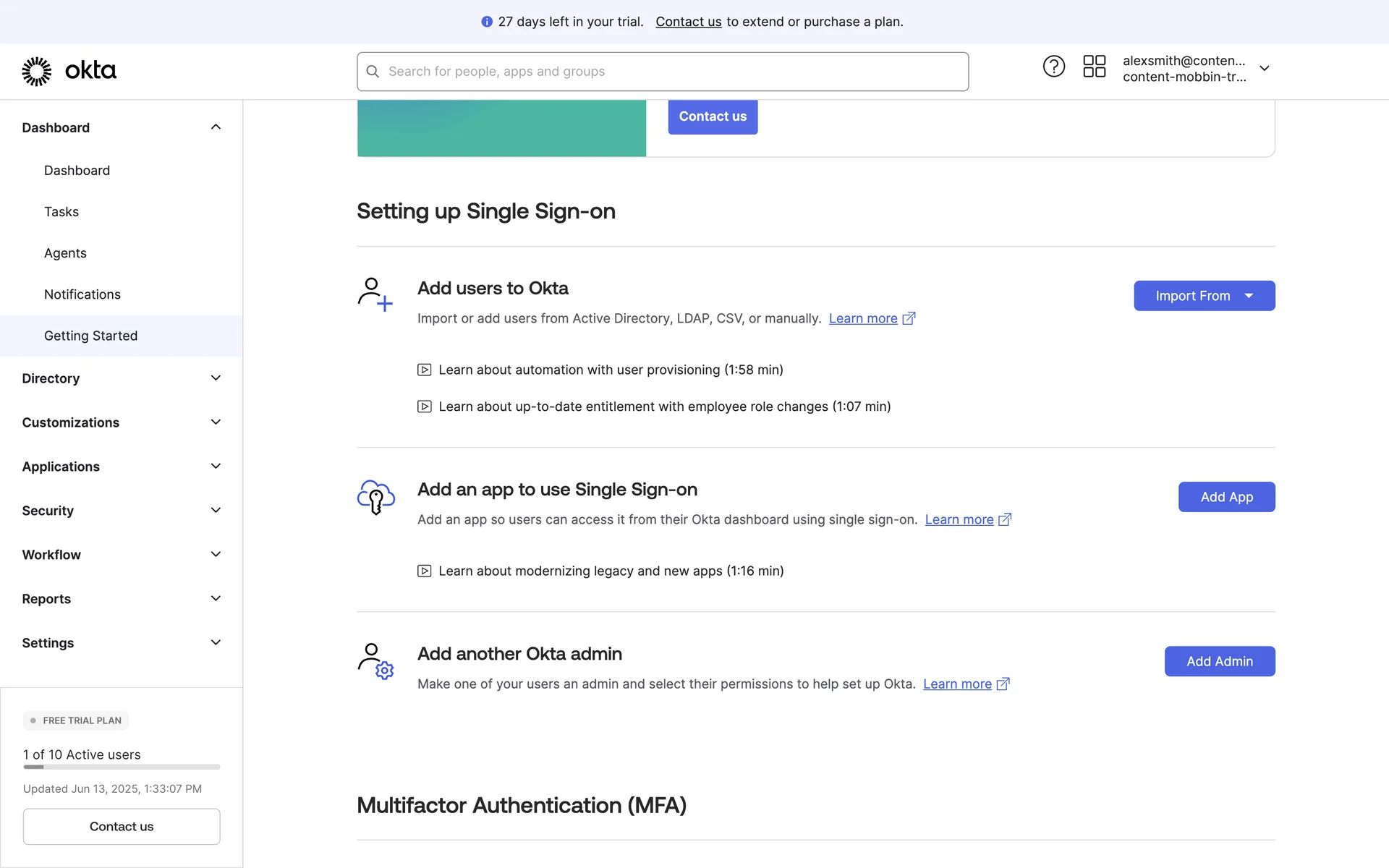This screenshot has width=1389, height=868.
Task: Play the employee role changes entitlement video
Action: point(663,407)
